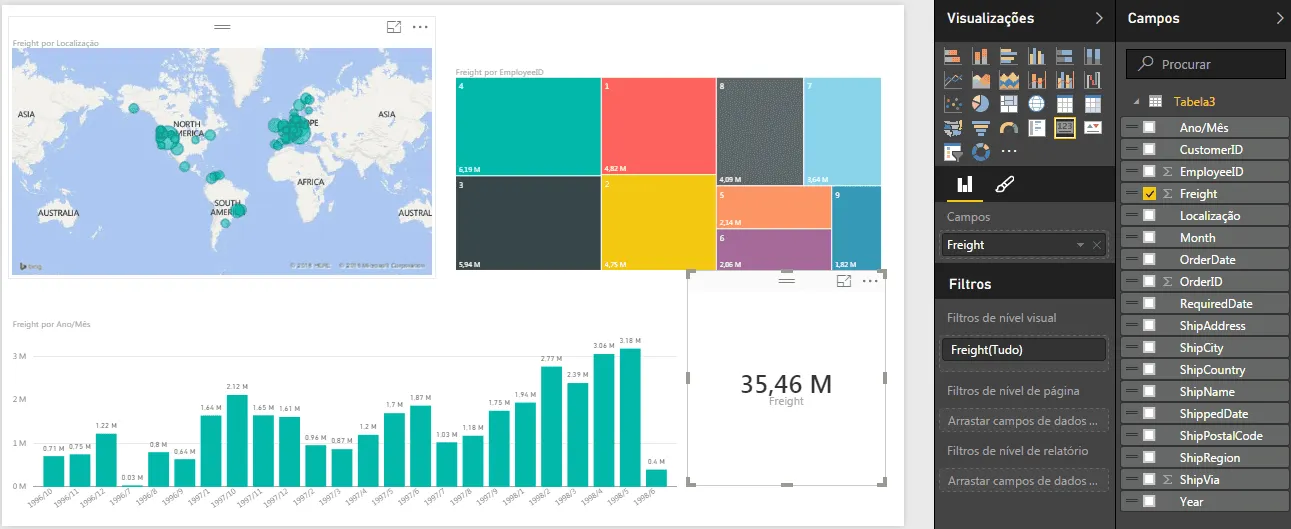Click the Freight(Tudo) visual filter

tap(1024, 349)
